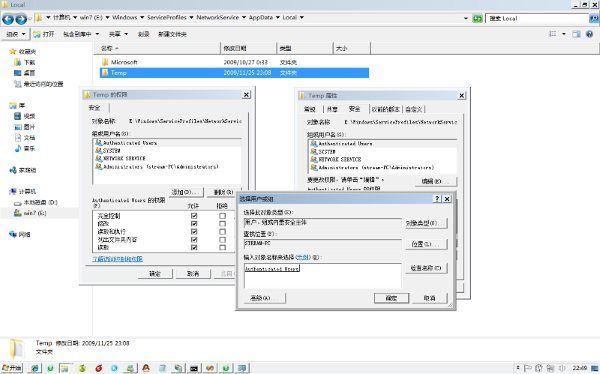Toggle 拒绝 checkbox for 列出文件夹内容
Viewport: 600px width, 374px height.
[222, 240]
